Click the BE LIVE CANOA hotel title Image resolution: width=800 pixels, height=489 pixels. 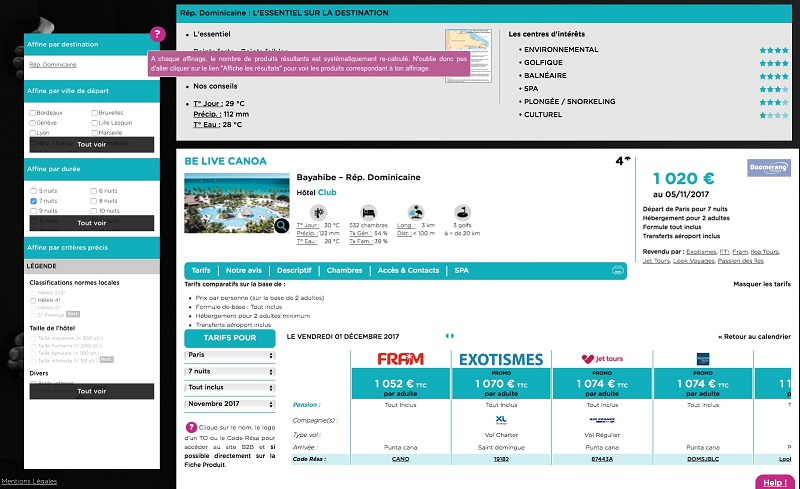tap(226, 161)
